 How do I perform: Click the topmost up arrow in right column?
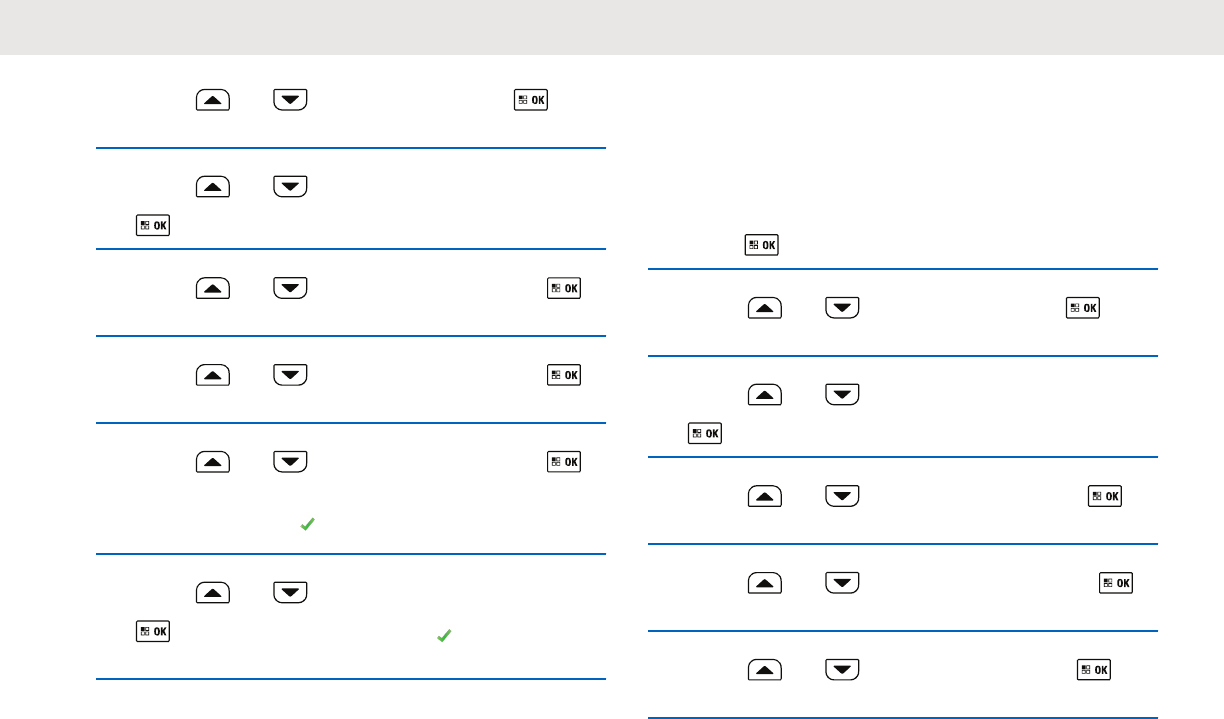[765, 308]
